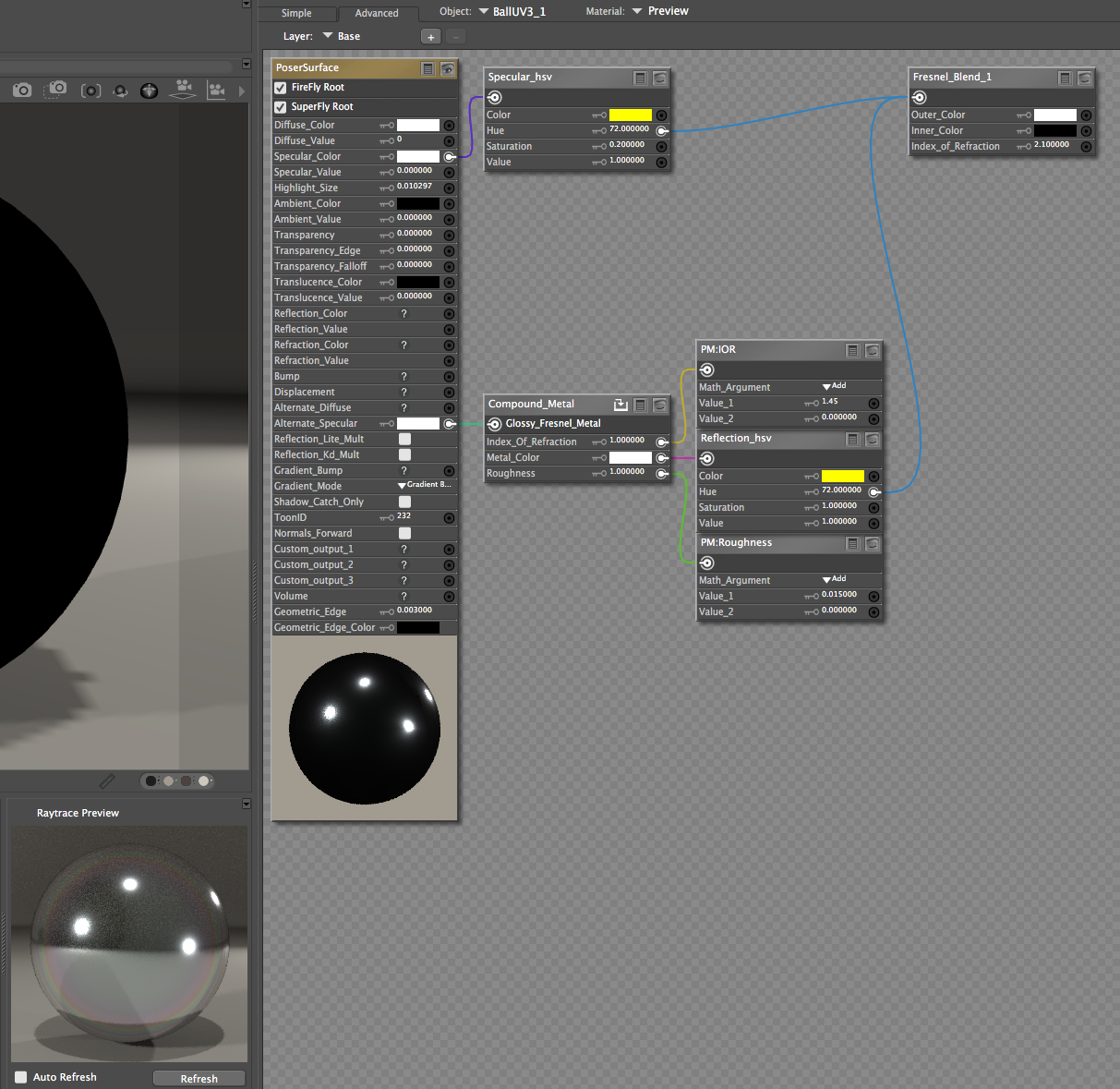Screen dimensions: 1120x1089
Task: Open PM:Roughness Math_Argument Add dropdown
Action: click(x=834, y=579)
